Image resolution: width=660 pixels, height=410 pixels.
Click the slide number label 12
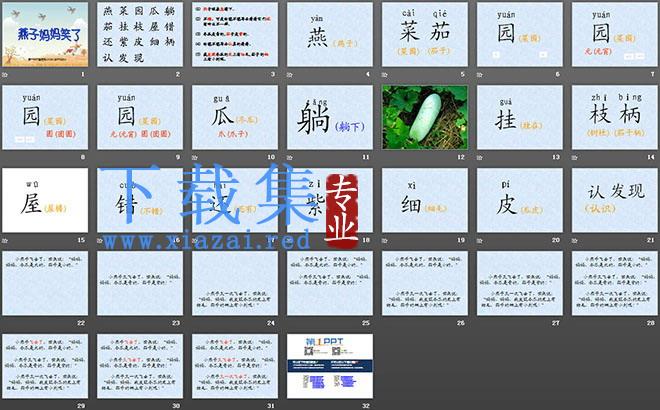point(461,157)
